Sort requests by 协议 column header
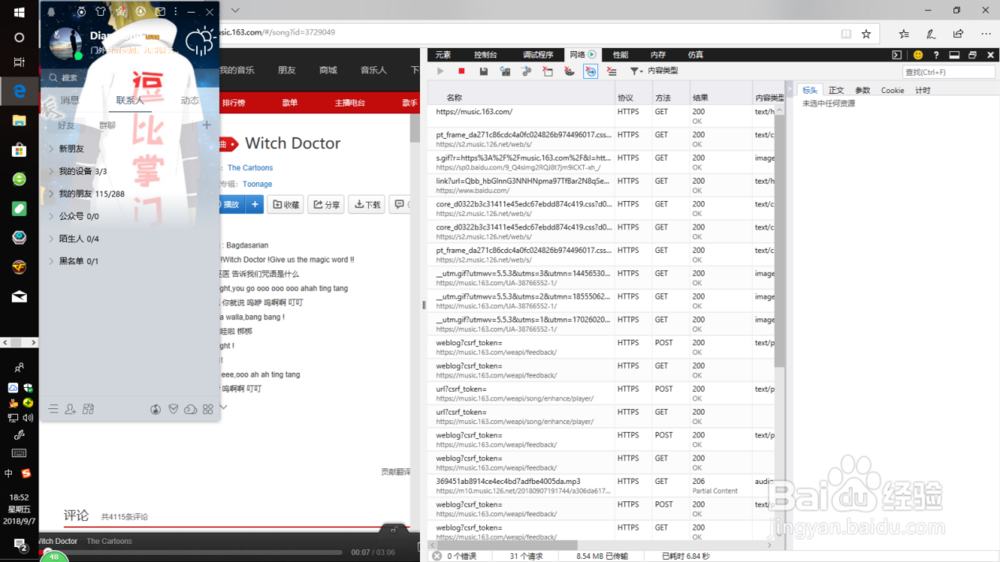The image size is (1000, 562). 626,98
